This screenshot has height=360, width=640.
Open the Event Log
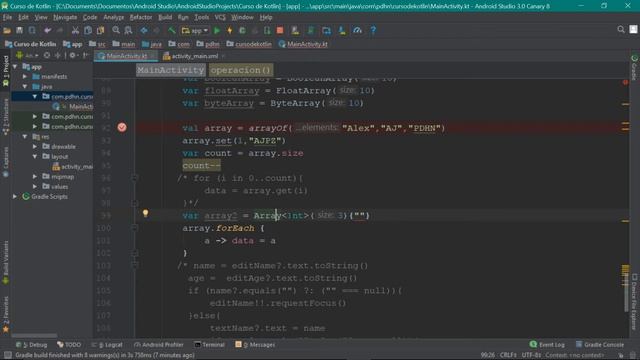(547, 345)
